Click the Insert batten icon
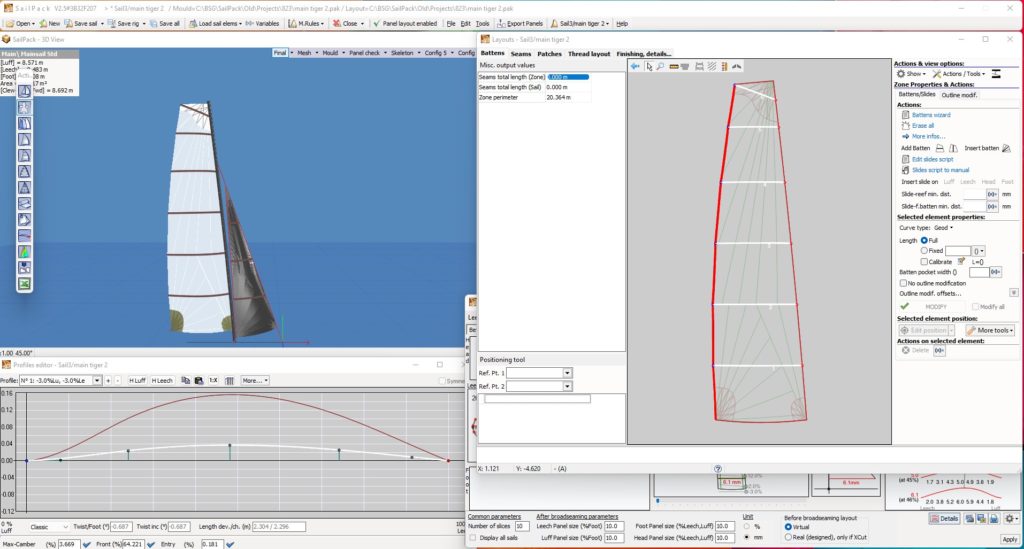 click(1006, 148)
